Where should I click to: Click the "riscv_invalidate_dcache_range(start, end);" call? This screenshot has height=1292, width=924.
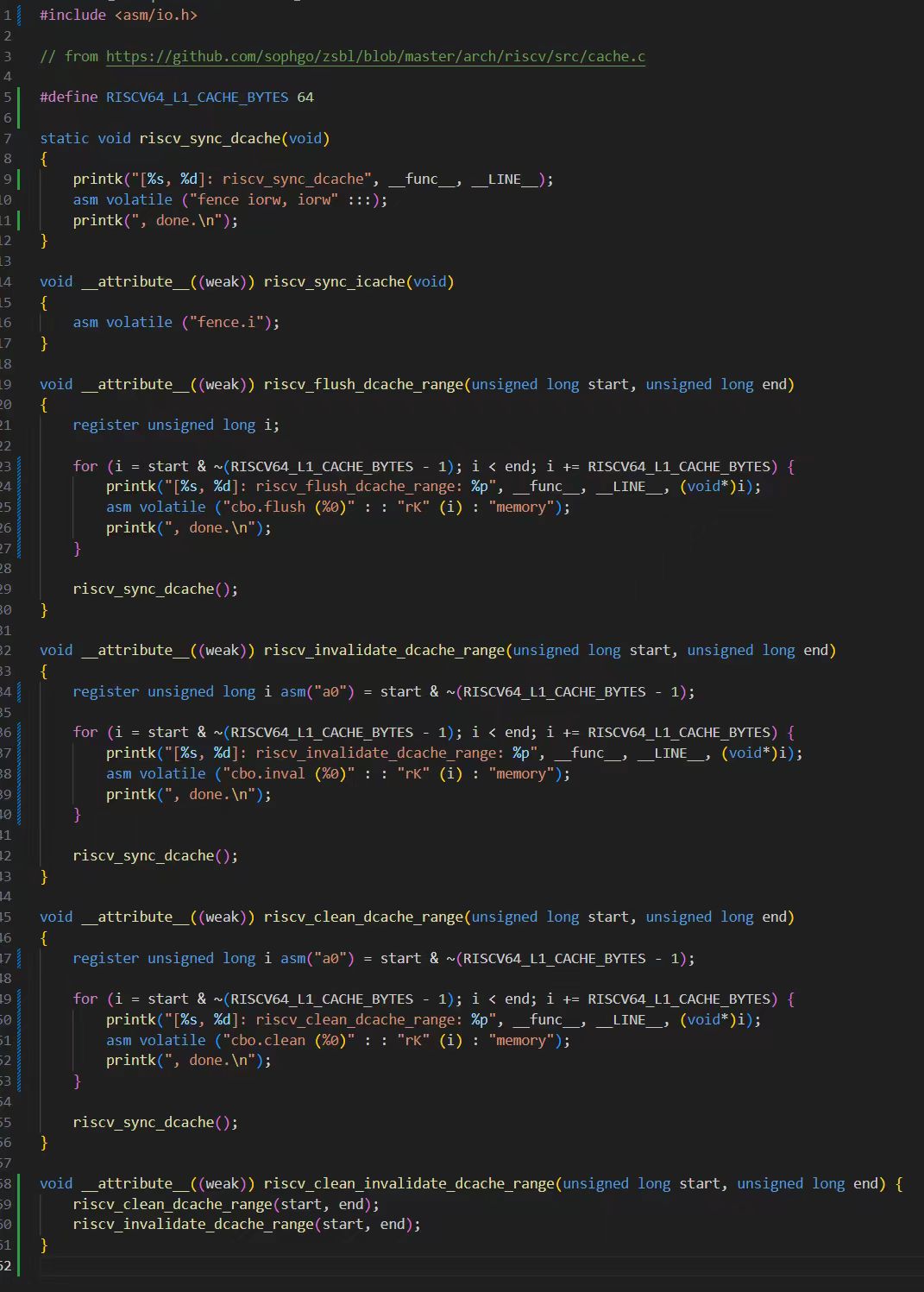pos(247,1224)
